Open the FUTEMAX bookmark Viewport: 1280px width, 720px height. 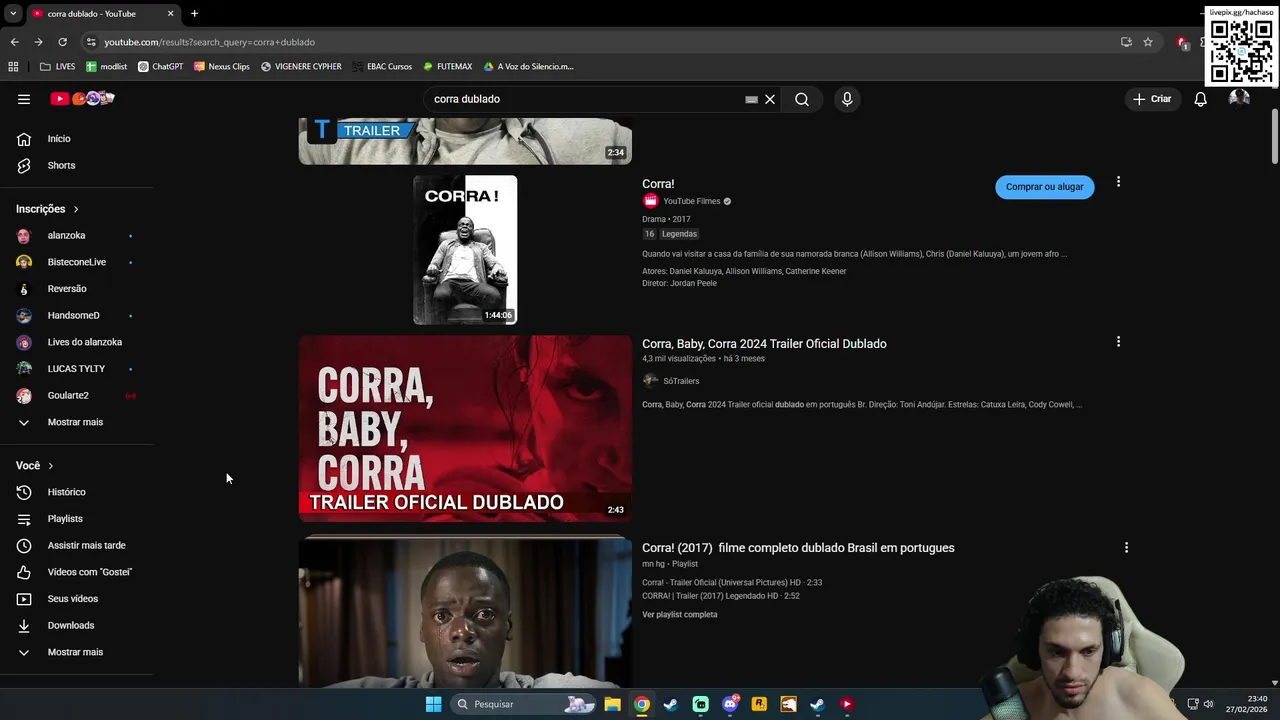(447, 66)
